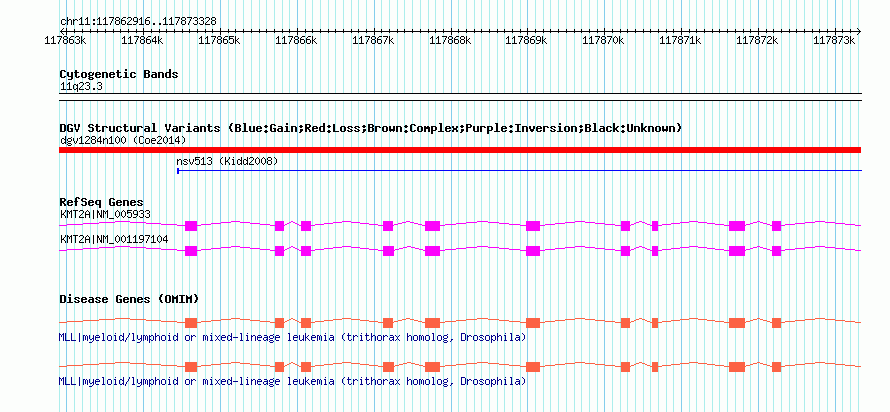890x412 pixels.
Task: Click the 11q23.3 band label
Action: (81, 87)
